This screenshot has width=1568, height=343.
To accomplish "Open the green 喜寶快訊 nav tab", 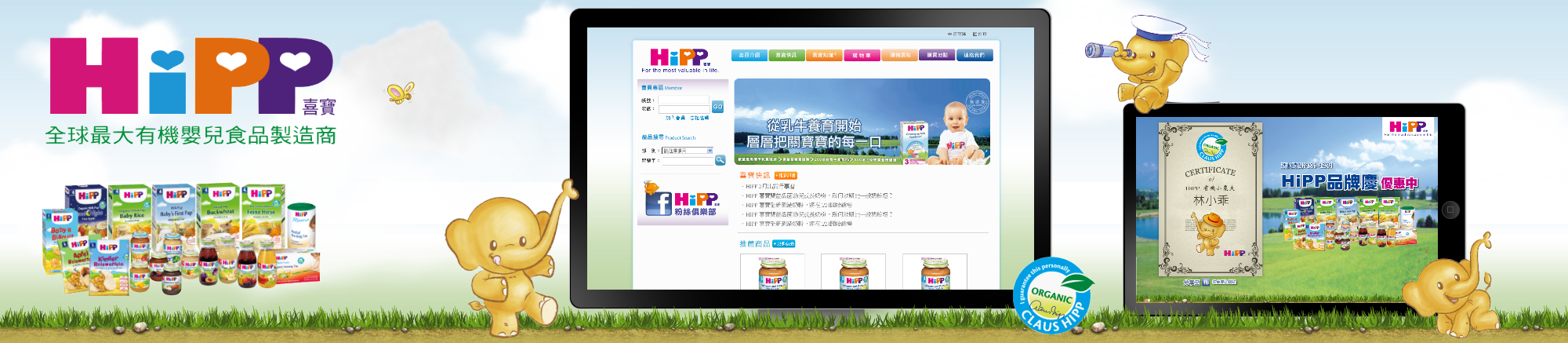I will click(x=786, y=55).
